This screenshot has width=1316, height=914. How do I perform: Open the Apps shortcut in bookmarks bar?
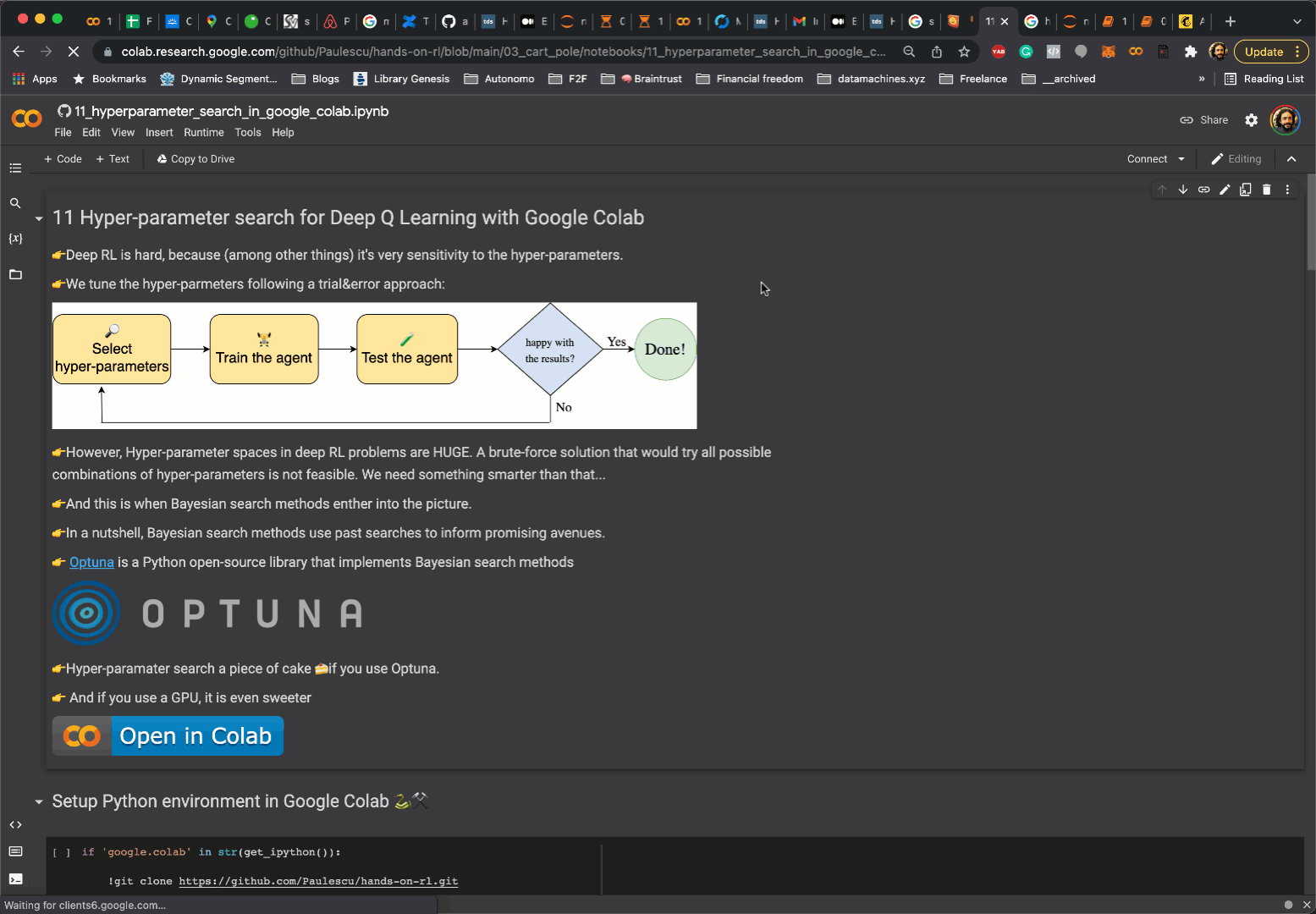click(35, 79)
